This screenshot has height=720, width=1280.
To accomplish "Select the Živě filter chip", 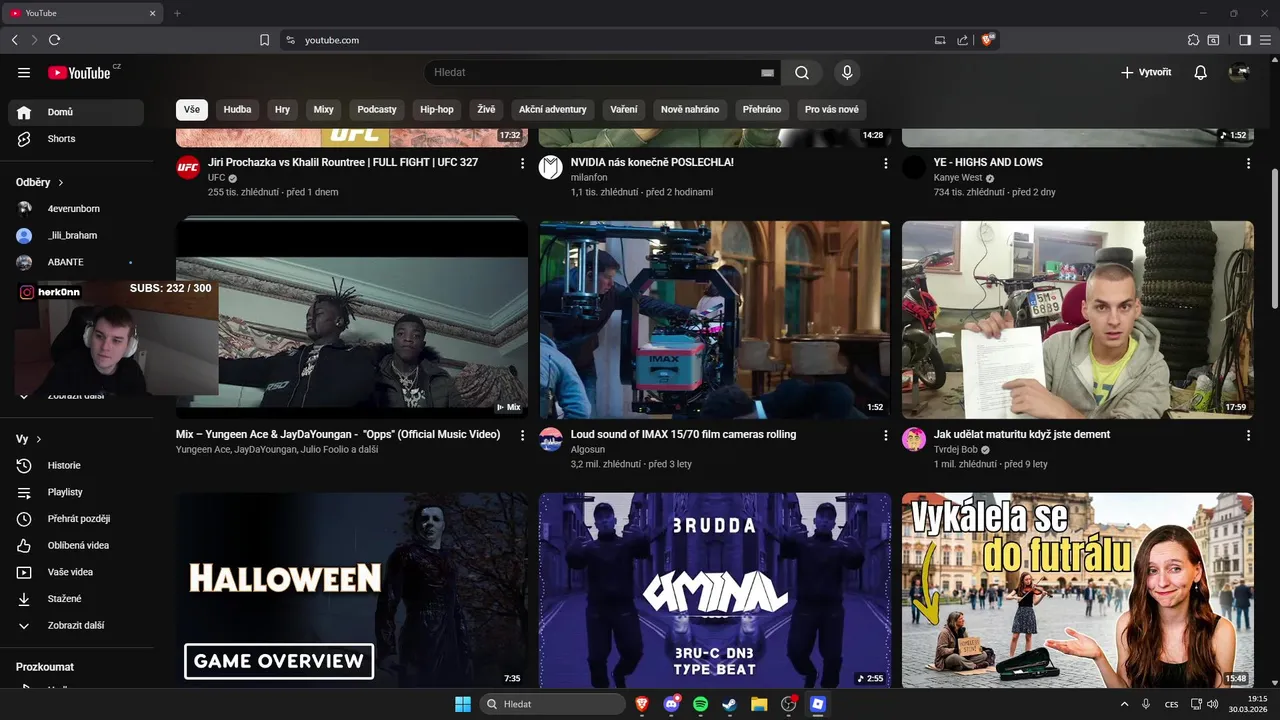I will (x=486, y=109).
